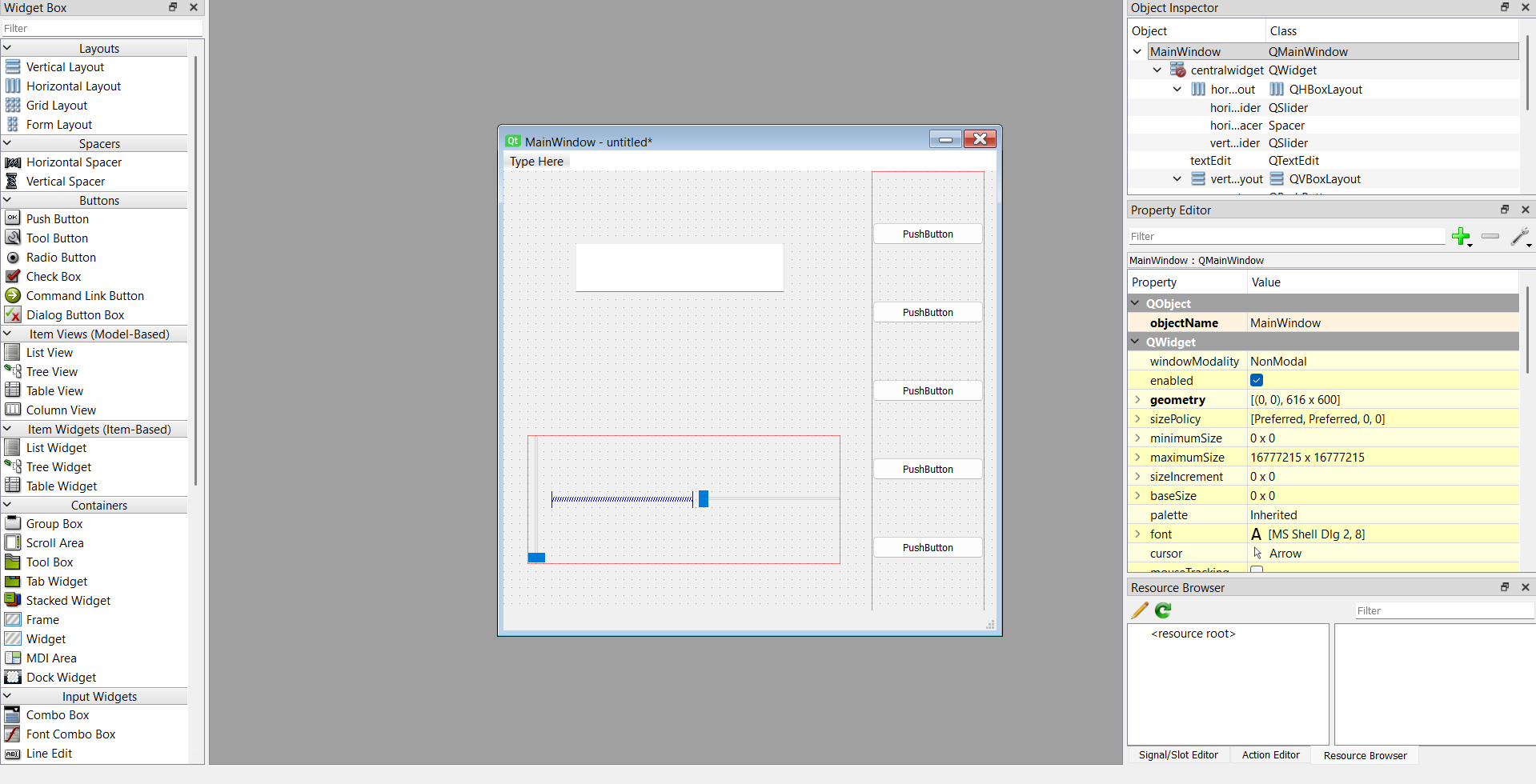Viewport: 1536px width, 784px height.
Task: Open Property Editor wrench configure menu
Action: [x=1520, y=236]
